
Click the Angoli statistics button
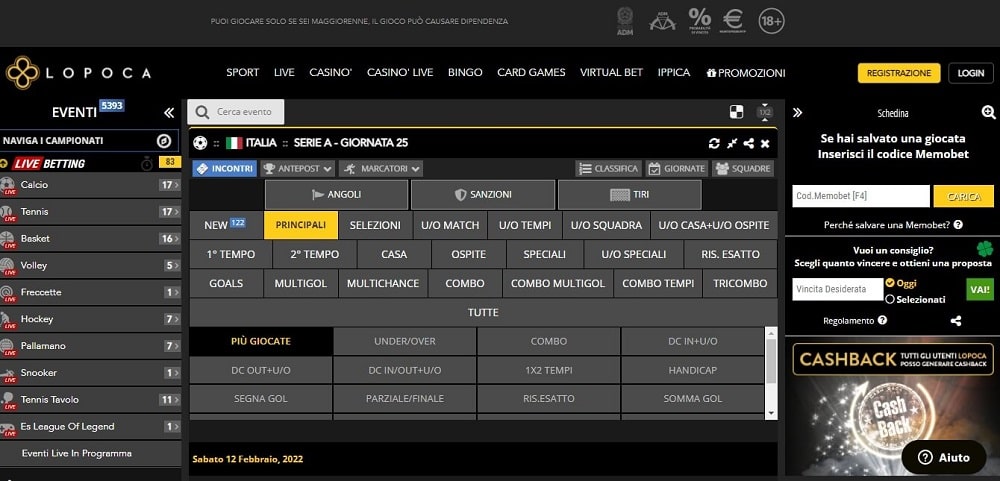coord(336,195)
